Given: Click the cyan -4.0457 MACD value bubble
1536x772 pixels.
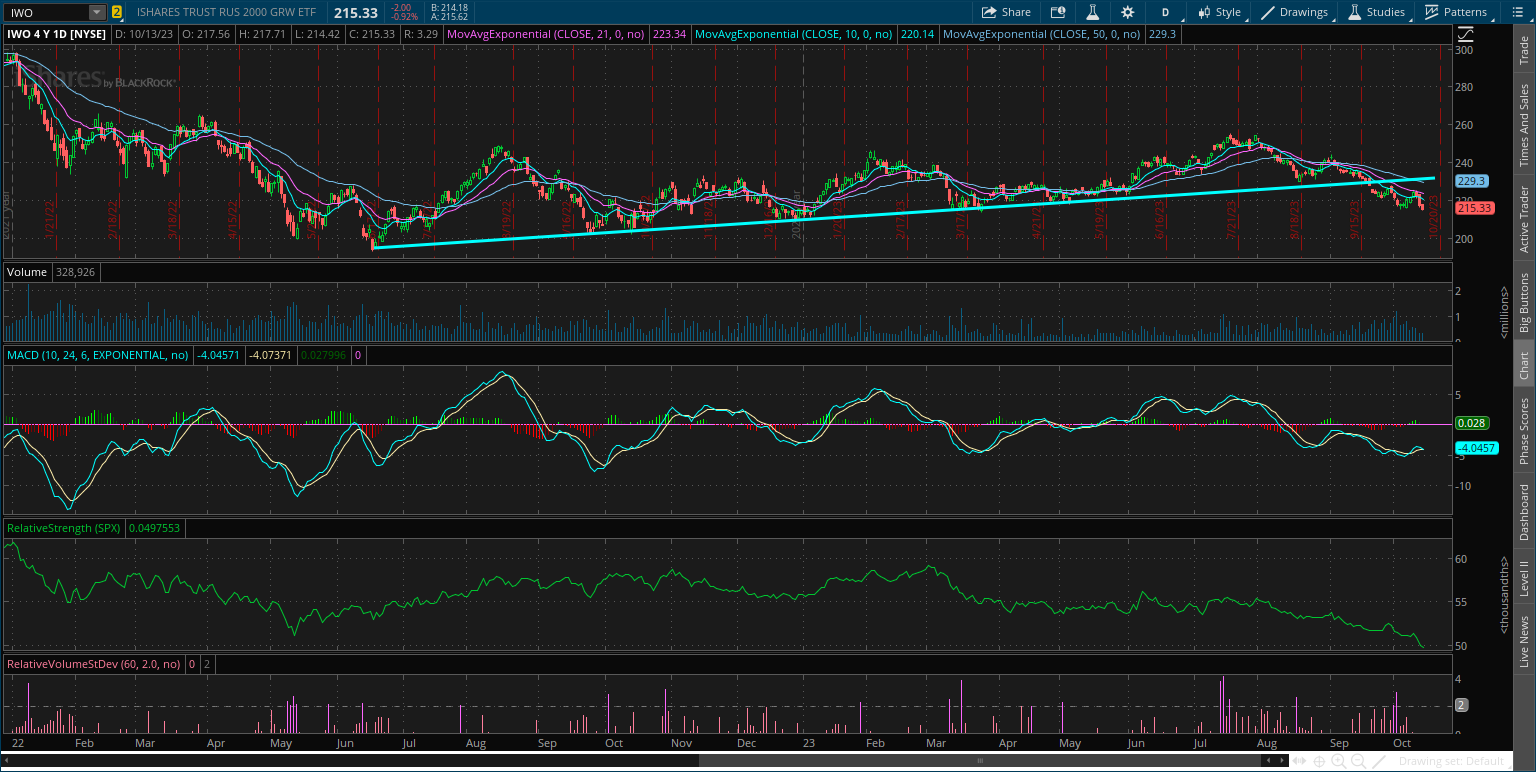Looking at the screenshot, I should (x=1477, y=448).
